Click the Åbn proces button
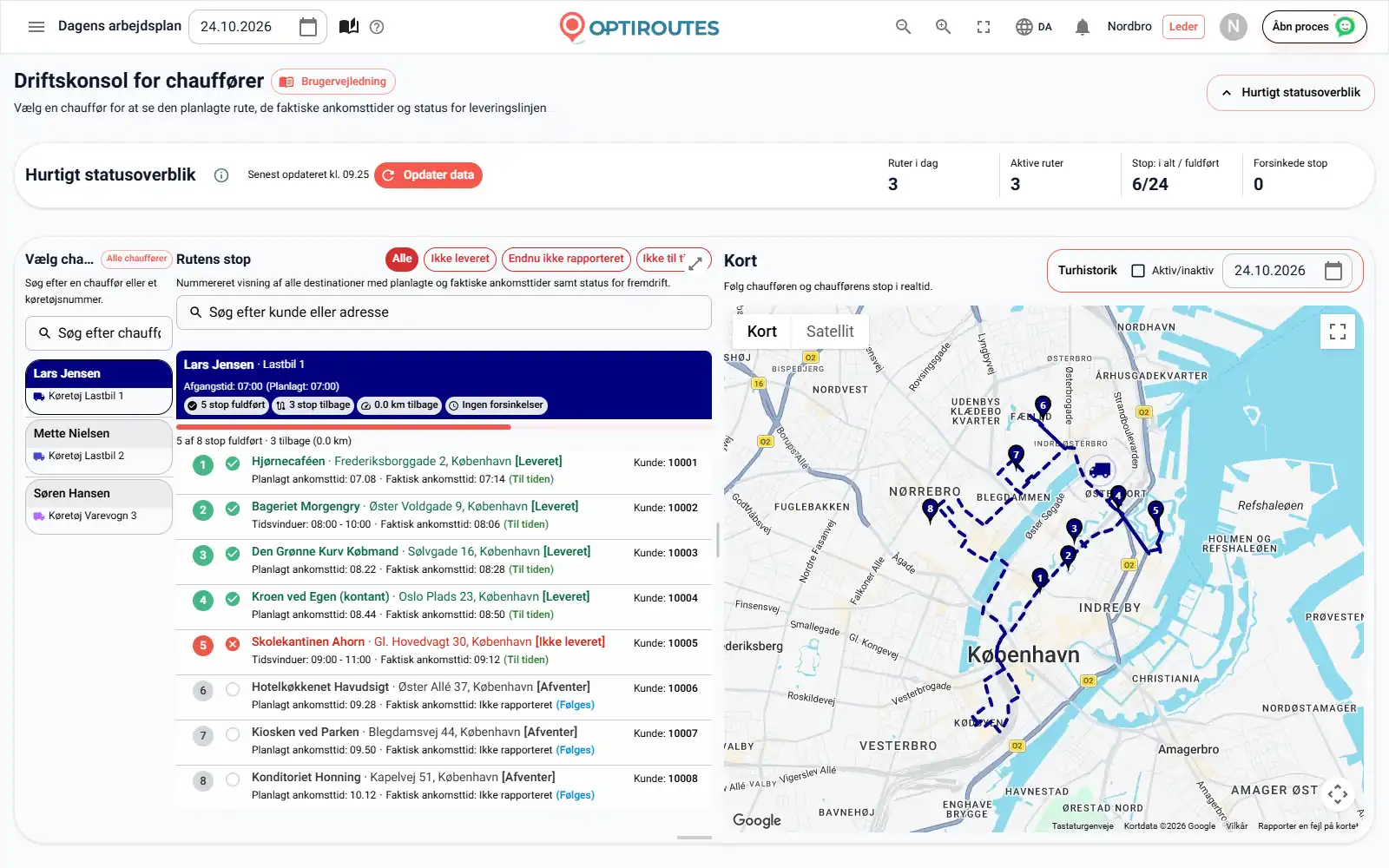 click(1314, 27)
